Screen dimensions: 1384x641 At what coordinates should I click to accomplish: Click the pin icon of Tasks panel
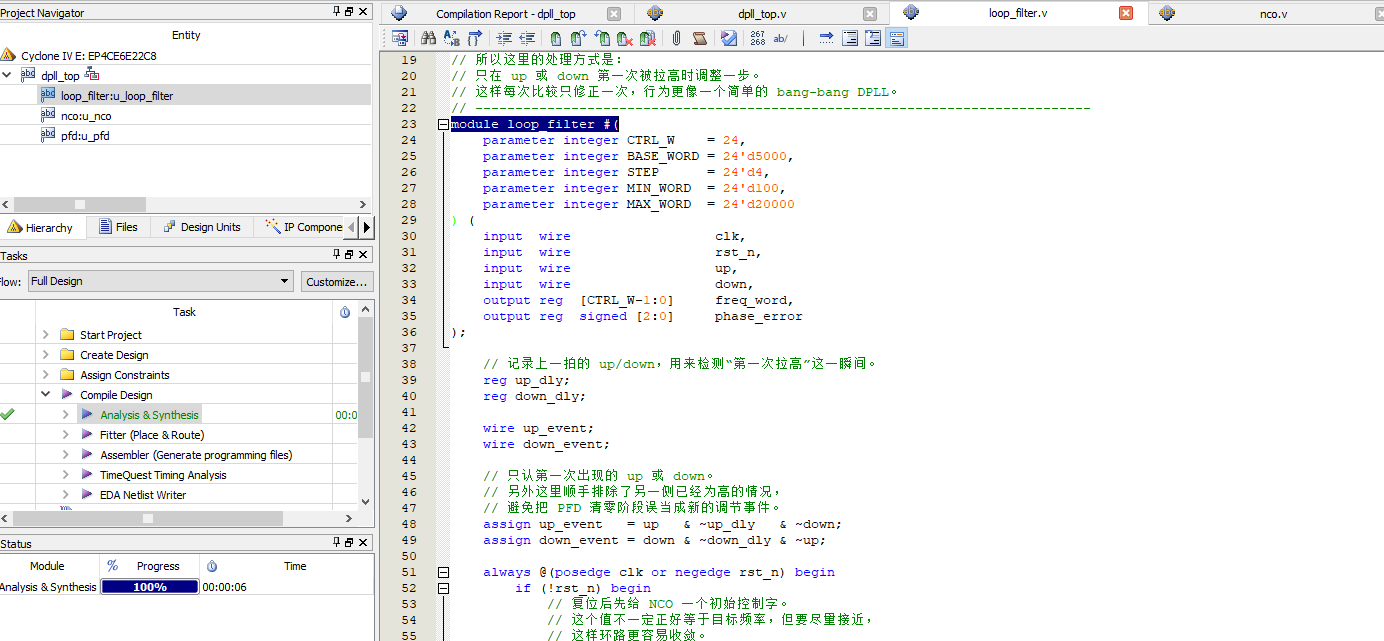coord(336,255)
